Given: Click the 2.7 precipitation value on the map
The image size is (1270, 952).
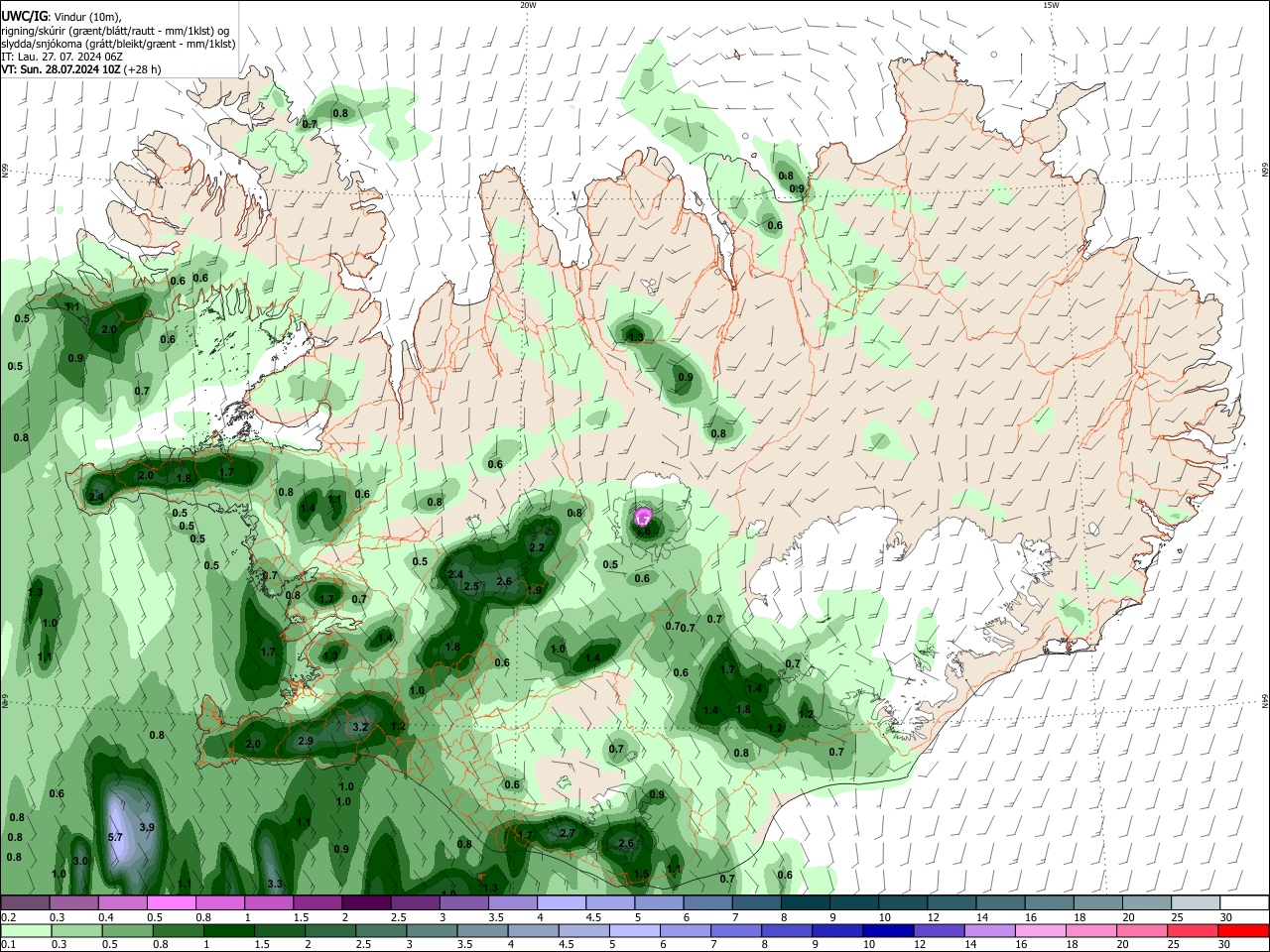Looking at the screenshot, I should click(x=568, y=834).
